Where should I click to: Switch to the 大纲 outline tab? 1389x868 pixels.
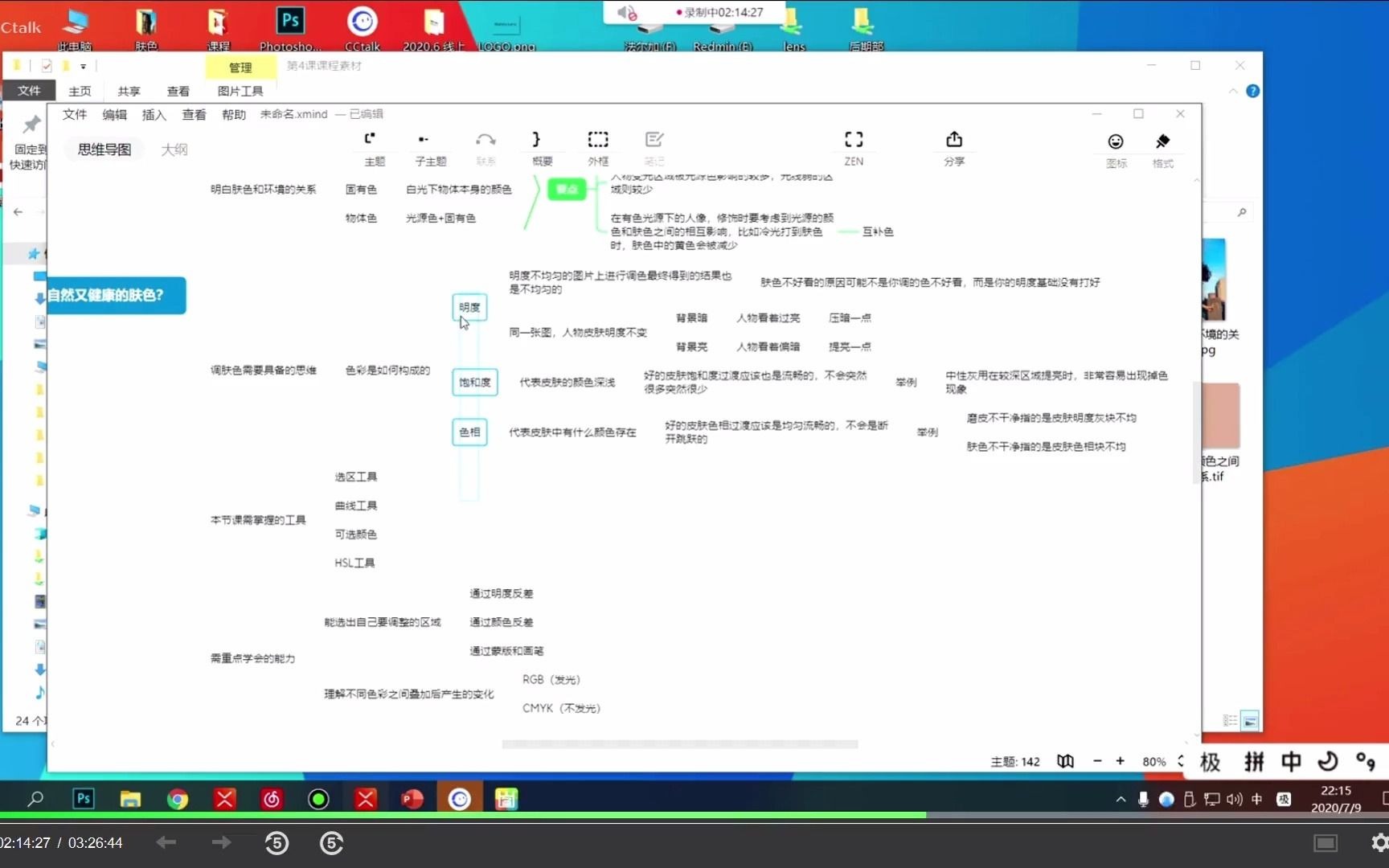(x=174, y=149)
